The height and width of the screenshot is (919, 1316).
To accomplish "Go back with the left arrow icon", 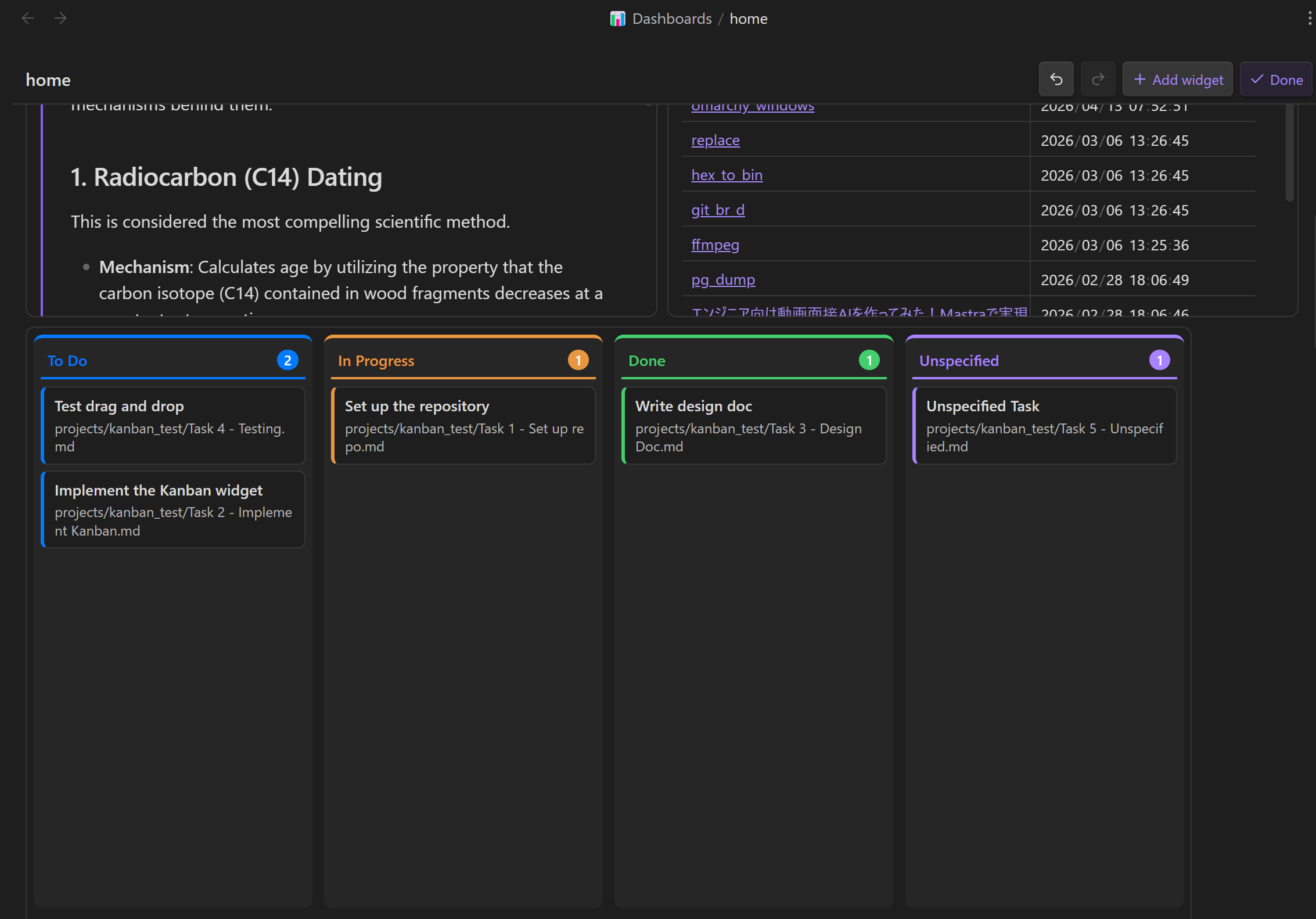I will [28, 19].
